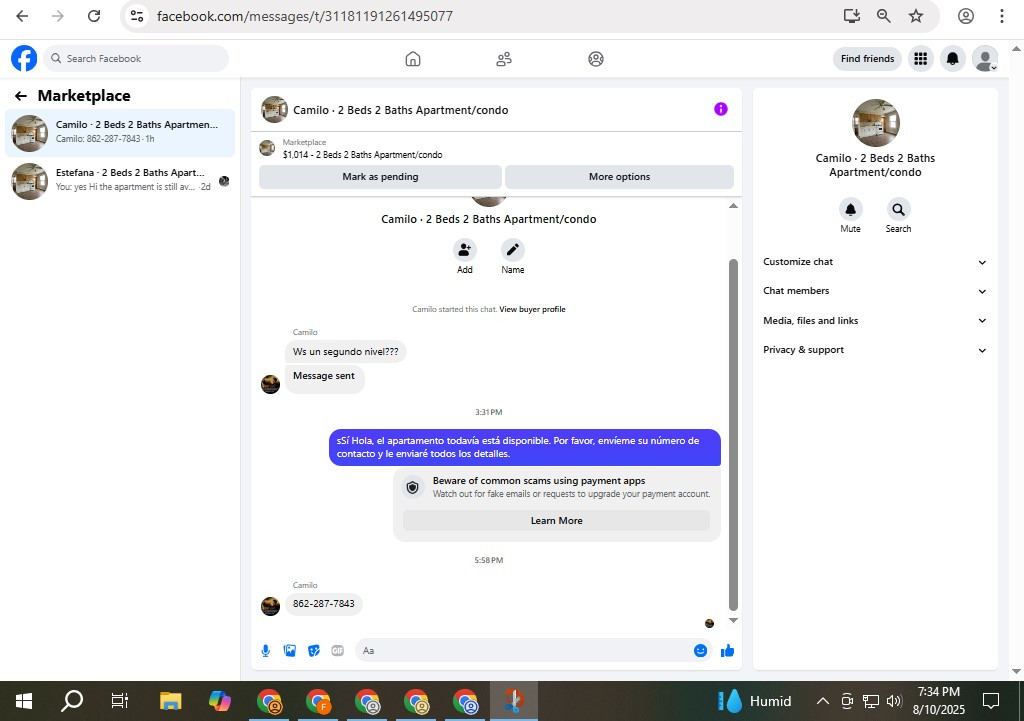Install app icon in address bar
The image size is (1024, 721).
coord(852,16)
